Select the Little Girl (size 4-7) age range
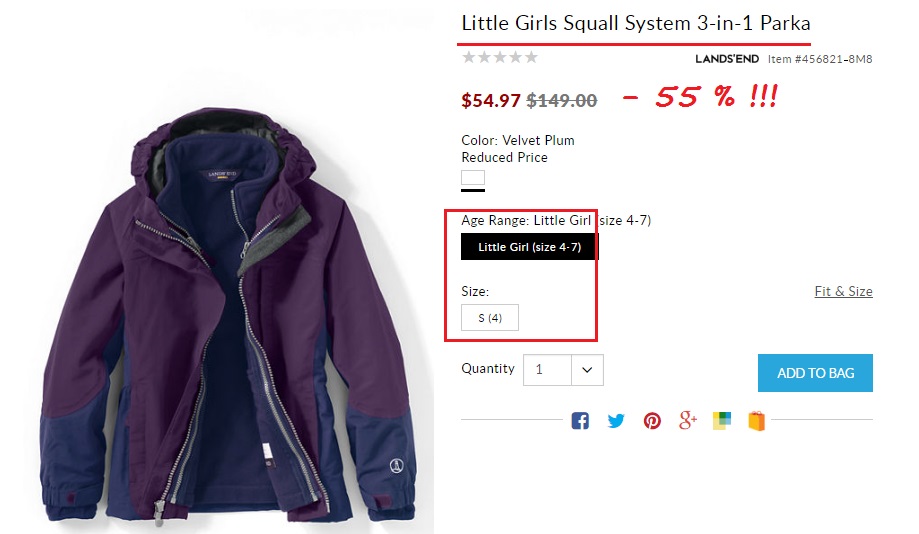The height and width of the screenshot is (534, 919). point(529,247)
